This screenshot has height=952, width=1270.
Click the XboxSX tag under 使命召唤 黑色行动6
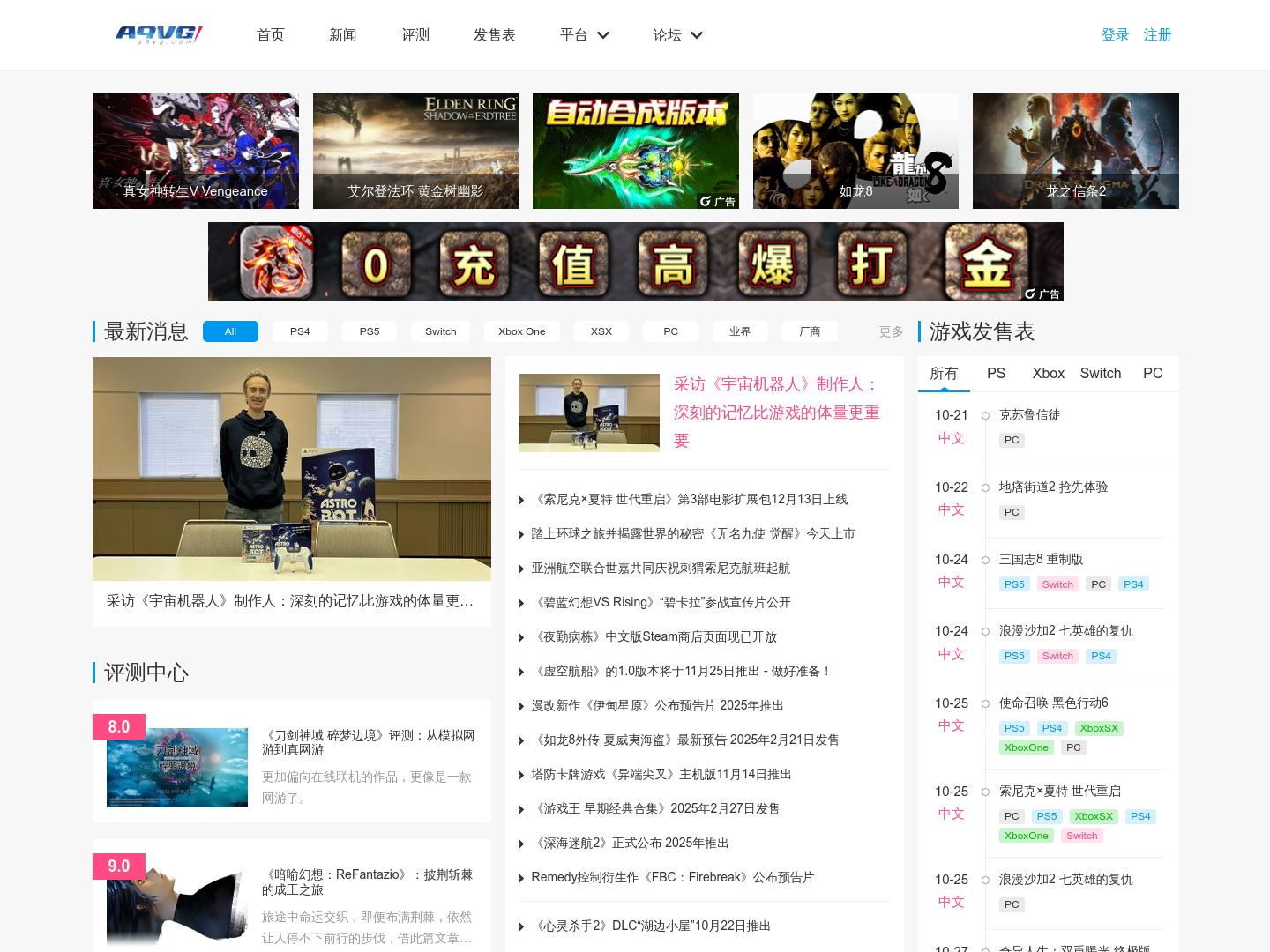1099,728
